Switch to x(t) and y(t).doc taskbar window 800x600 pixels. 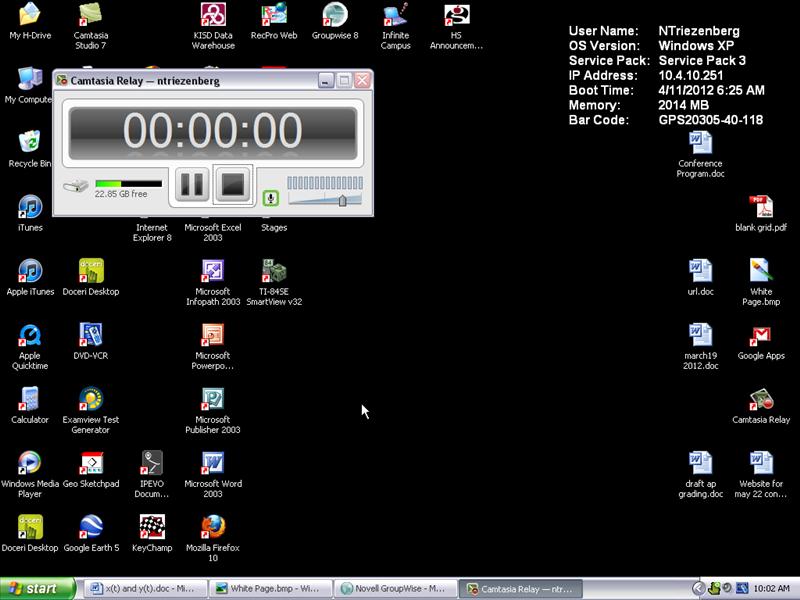(144, 588)
